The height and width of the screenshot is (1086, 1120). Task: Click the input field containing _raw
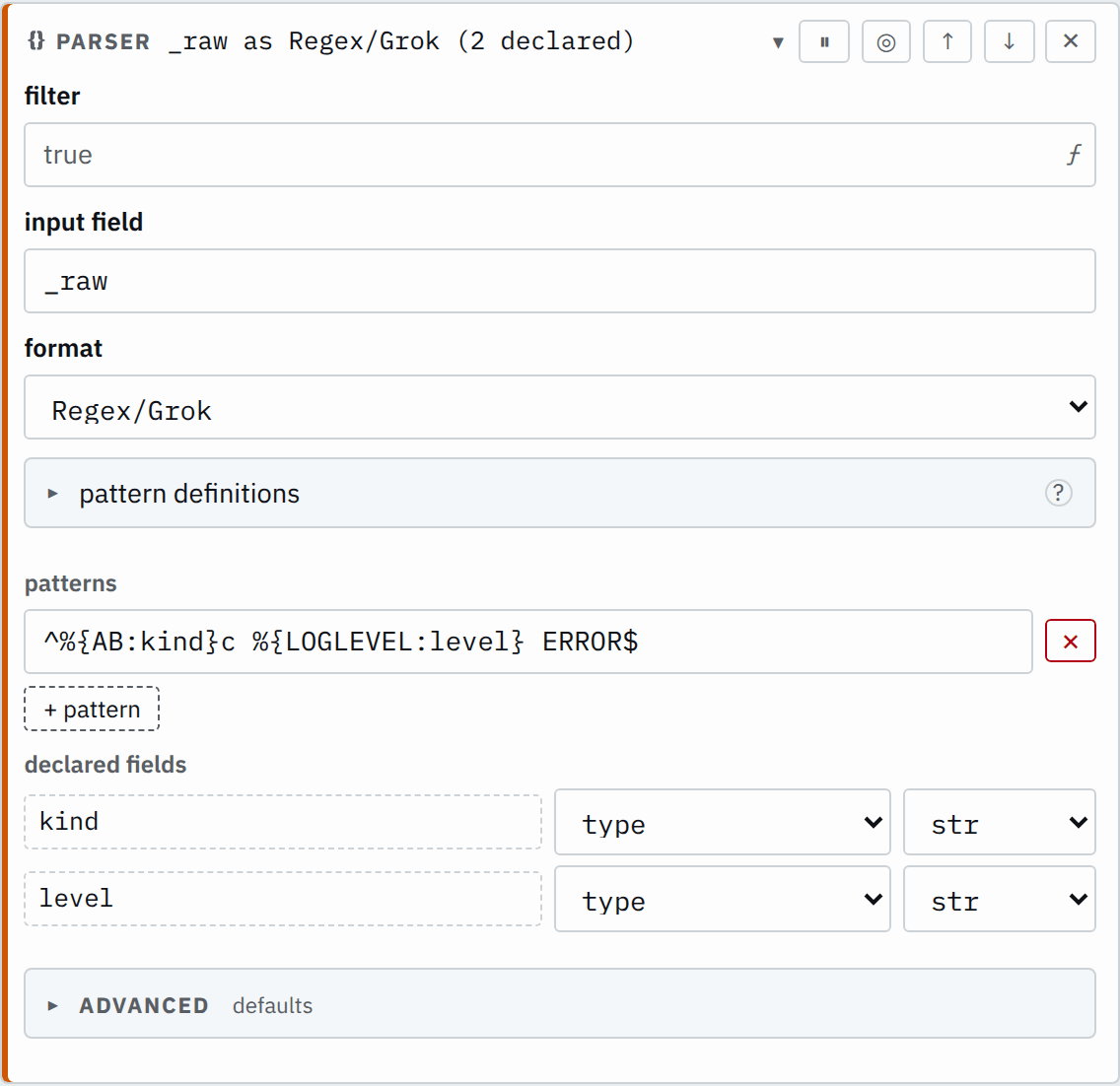tap(559, 281)
